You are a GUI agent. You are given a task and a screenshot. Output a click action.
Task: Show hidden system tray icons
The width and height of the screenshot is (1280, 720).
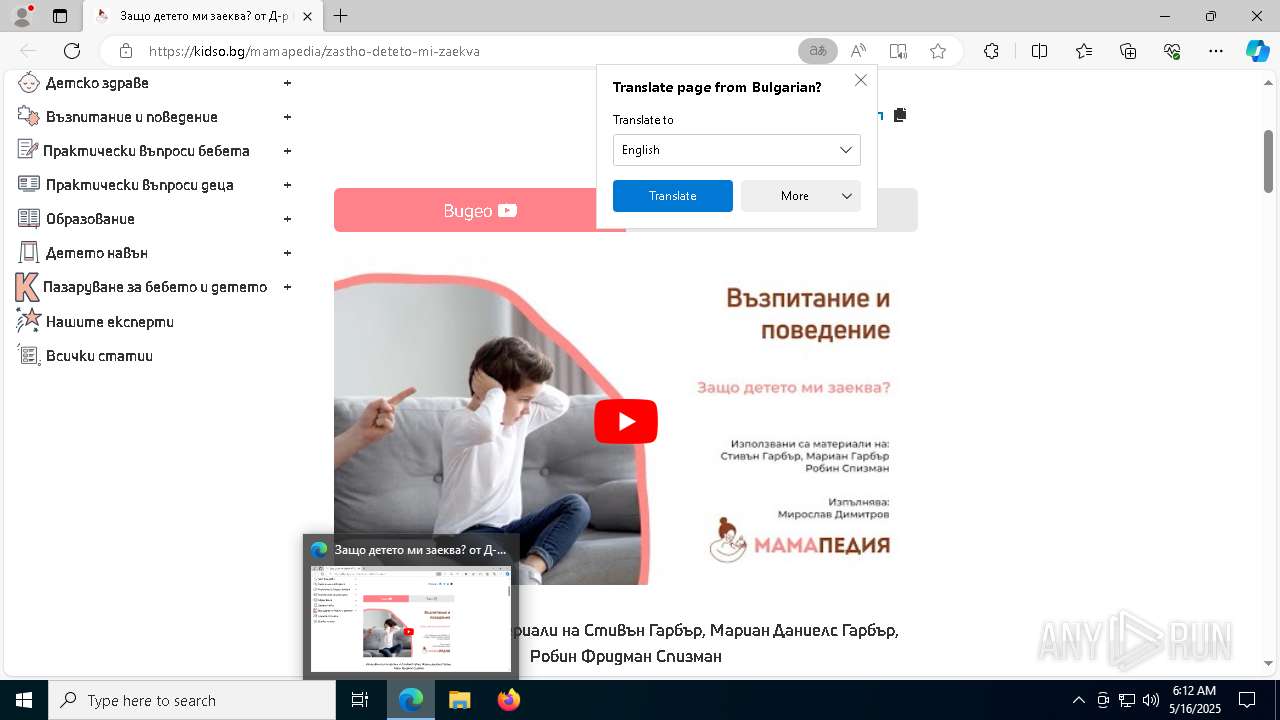1078,700
